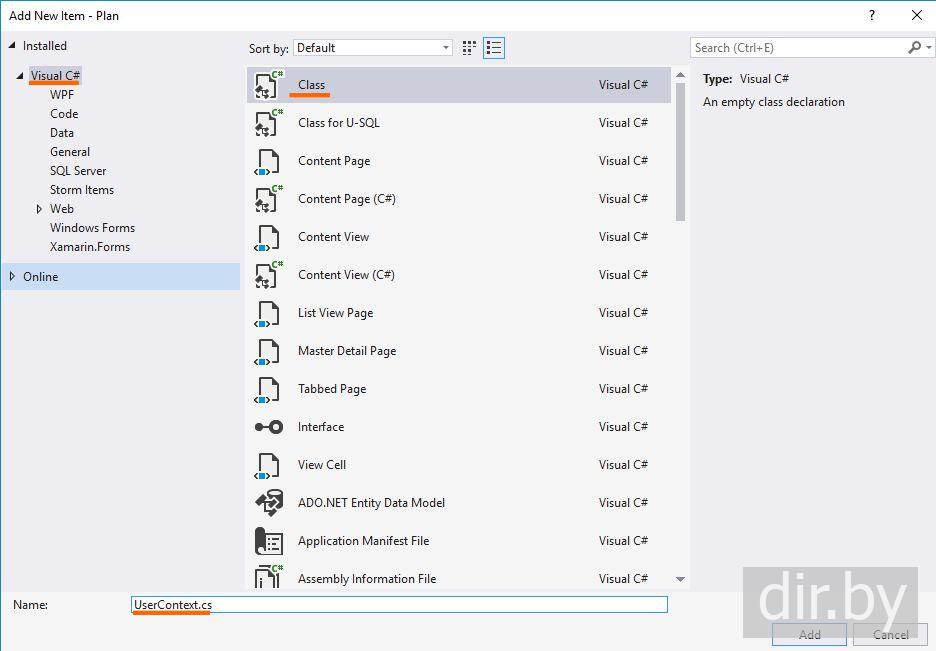Click the Add button
Image resolution: width=936 pixels, height=651 pixels.
coord(809,634)
